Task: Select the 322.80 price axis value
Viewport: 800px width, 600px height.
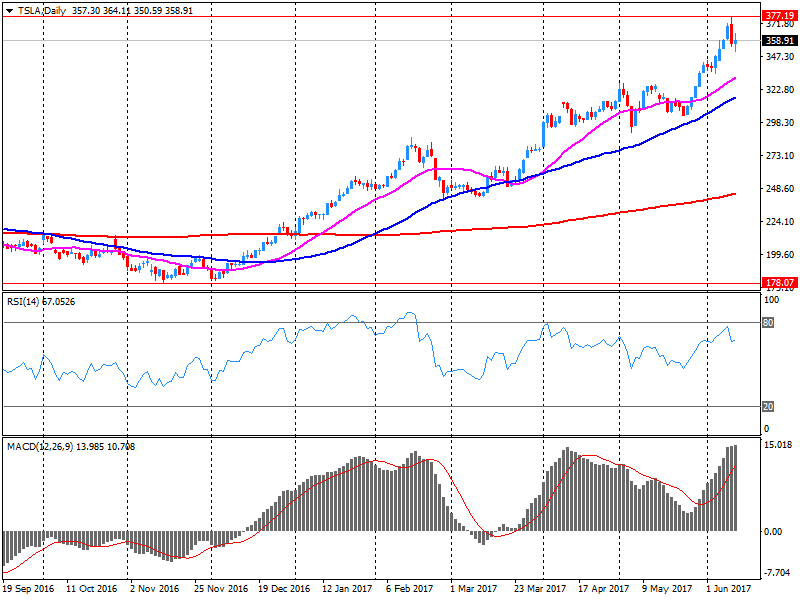Action: click(x=780, y=89)
